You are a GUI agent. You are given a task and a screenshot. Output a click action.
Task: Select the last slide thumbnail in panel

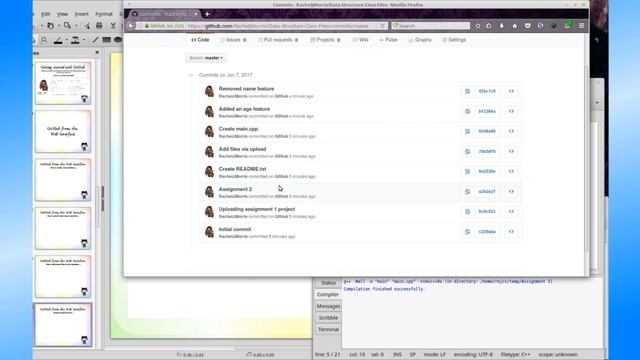coord(63,325)
